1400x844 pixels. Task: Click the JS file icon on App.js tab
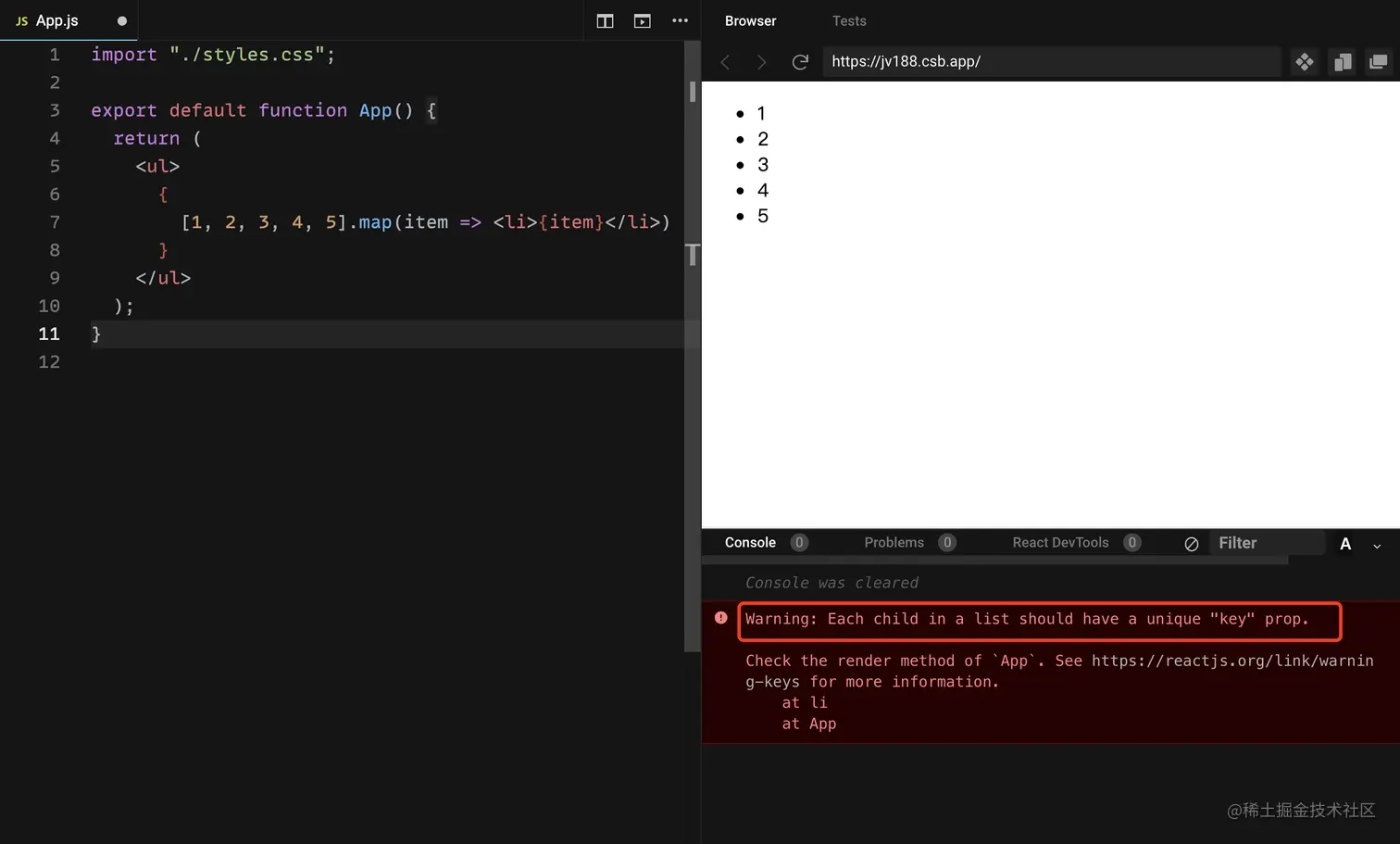[22, 20]
